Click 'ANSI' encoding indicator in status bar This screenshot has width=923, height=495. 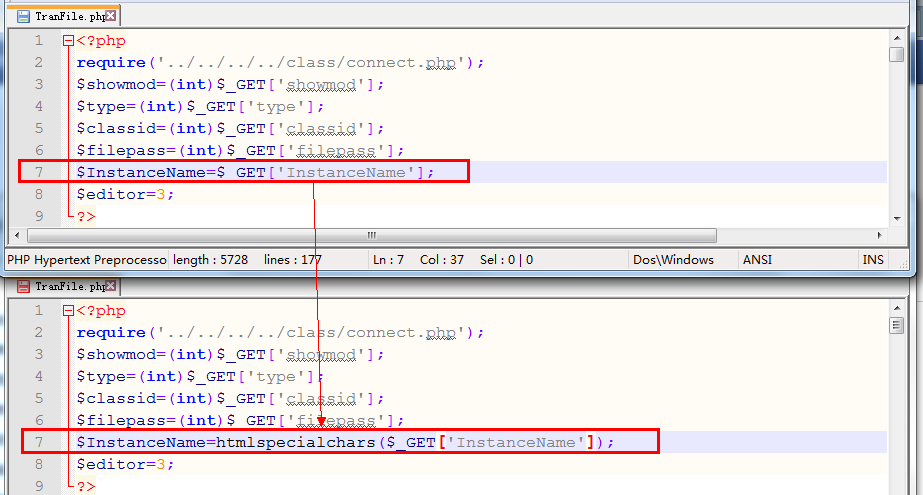click(758, 260)
